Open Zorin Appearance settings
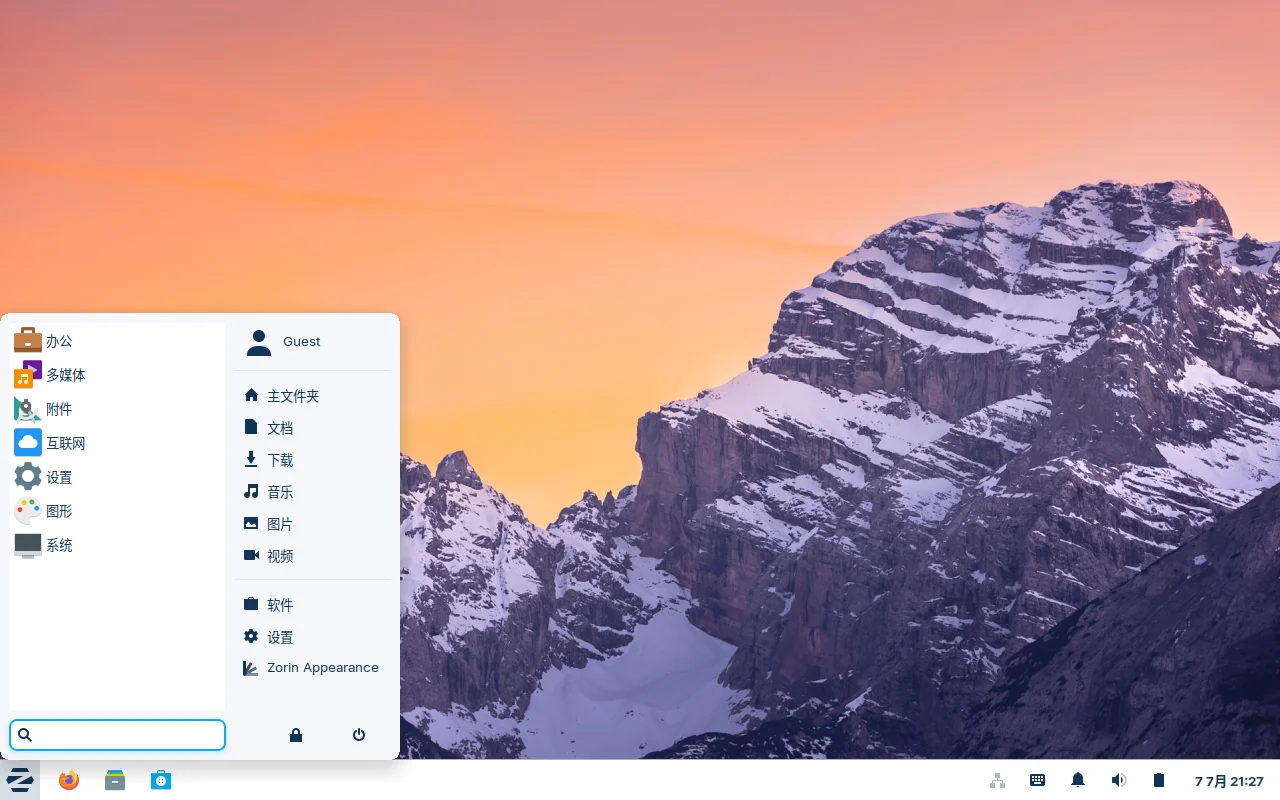 pyautogui.click(x=322, y=667)
